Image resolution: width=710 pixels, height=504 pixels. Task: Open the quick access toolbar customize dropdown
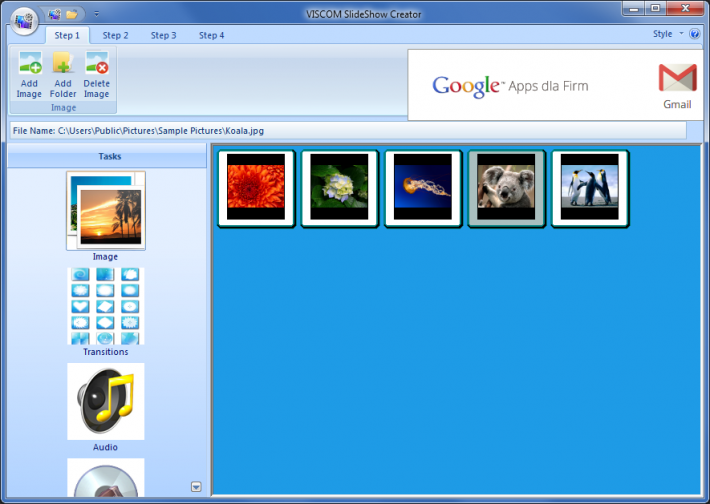pos(96,14)
